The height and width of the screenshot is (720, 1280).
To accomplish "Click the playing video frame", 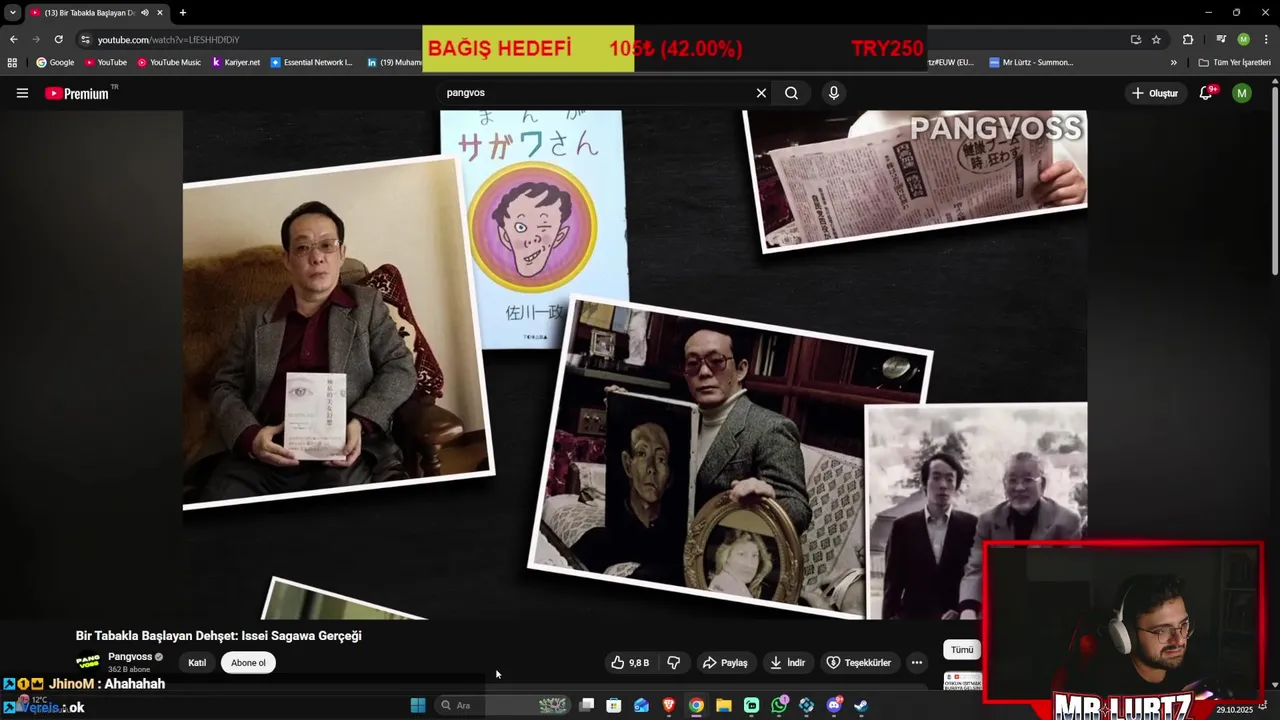I will (x=635, y=365).
